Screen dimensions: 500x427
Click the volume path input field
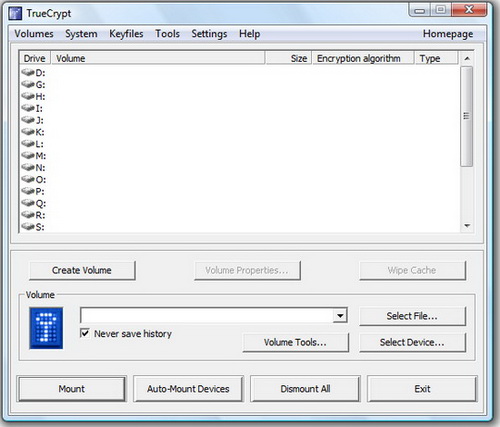click(x=207, y=315)
